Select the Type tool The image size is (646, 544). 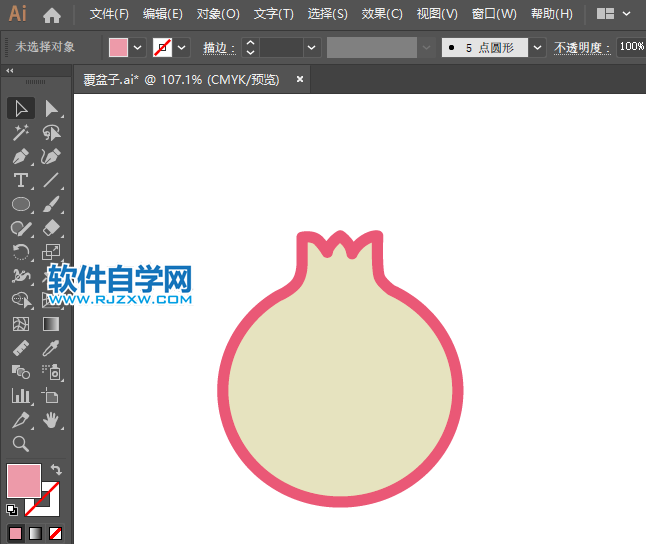[x=21, y=181]
